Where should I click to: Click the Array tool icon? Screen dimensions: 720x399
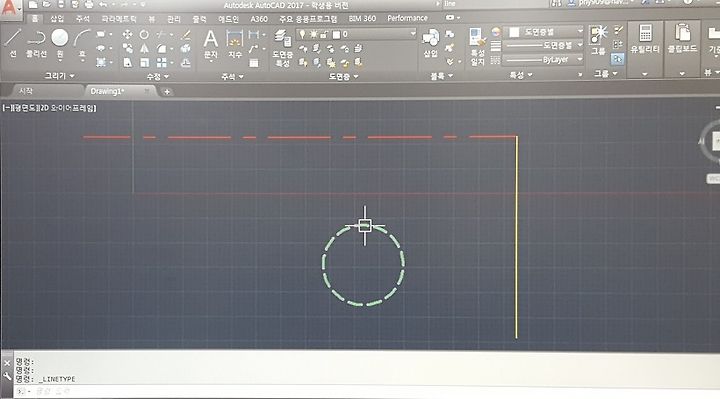coord(161,62)
